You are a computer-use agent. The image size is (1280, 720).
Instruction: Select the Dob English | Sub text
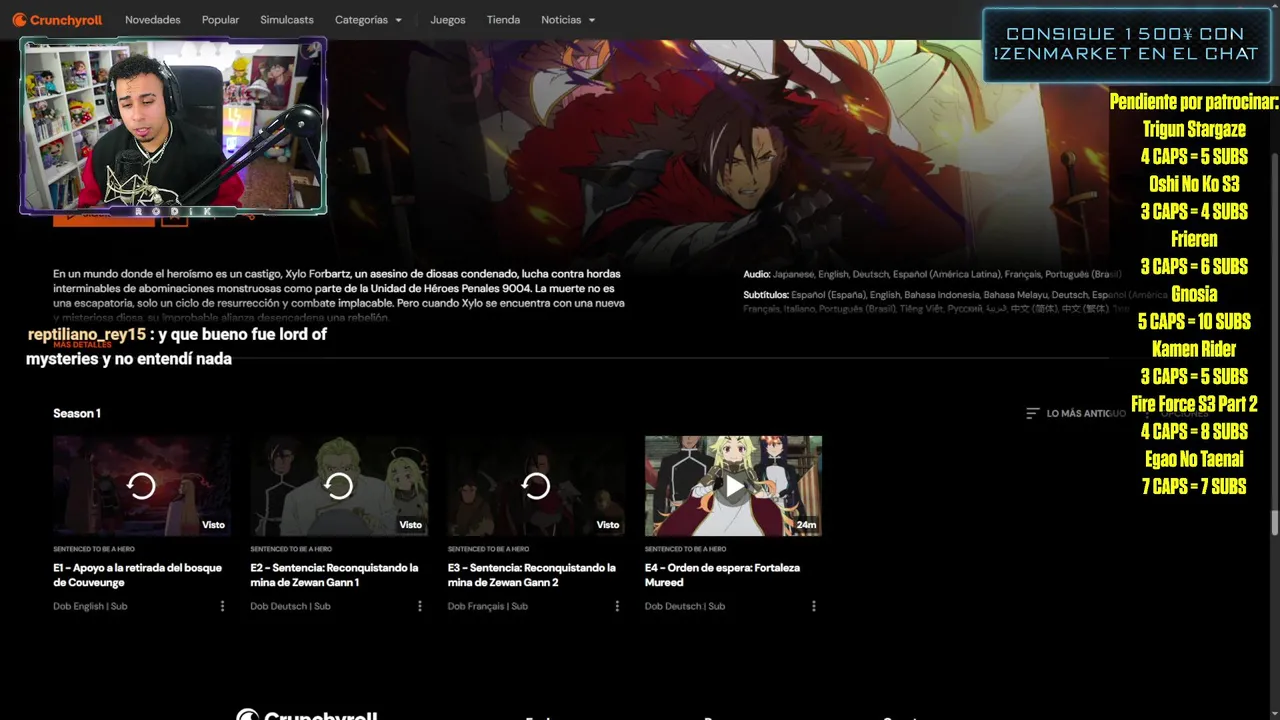90,606
